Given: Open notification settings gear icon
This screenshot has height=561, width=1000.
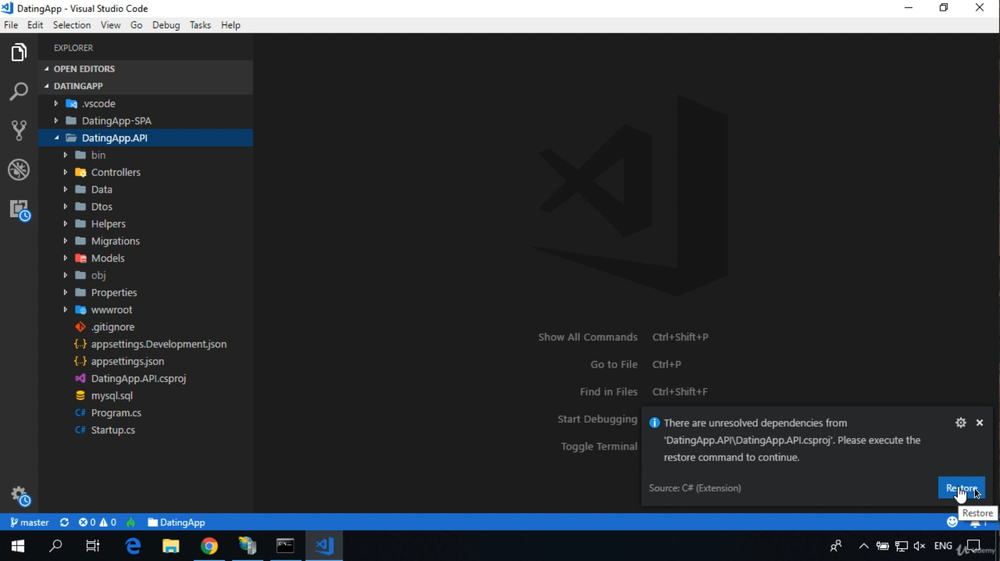Looking at the screenshot, I should (x=960, y=423).
